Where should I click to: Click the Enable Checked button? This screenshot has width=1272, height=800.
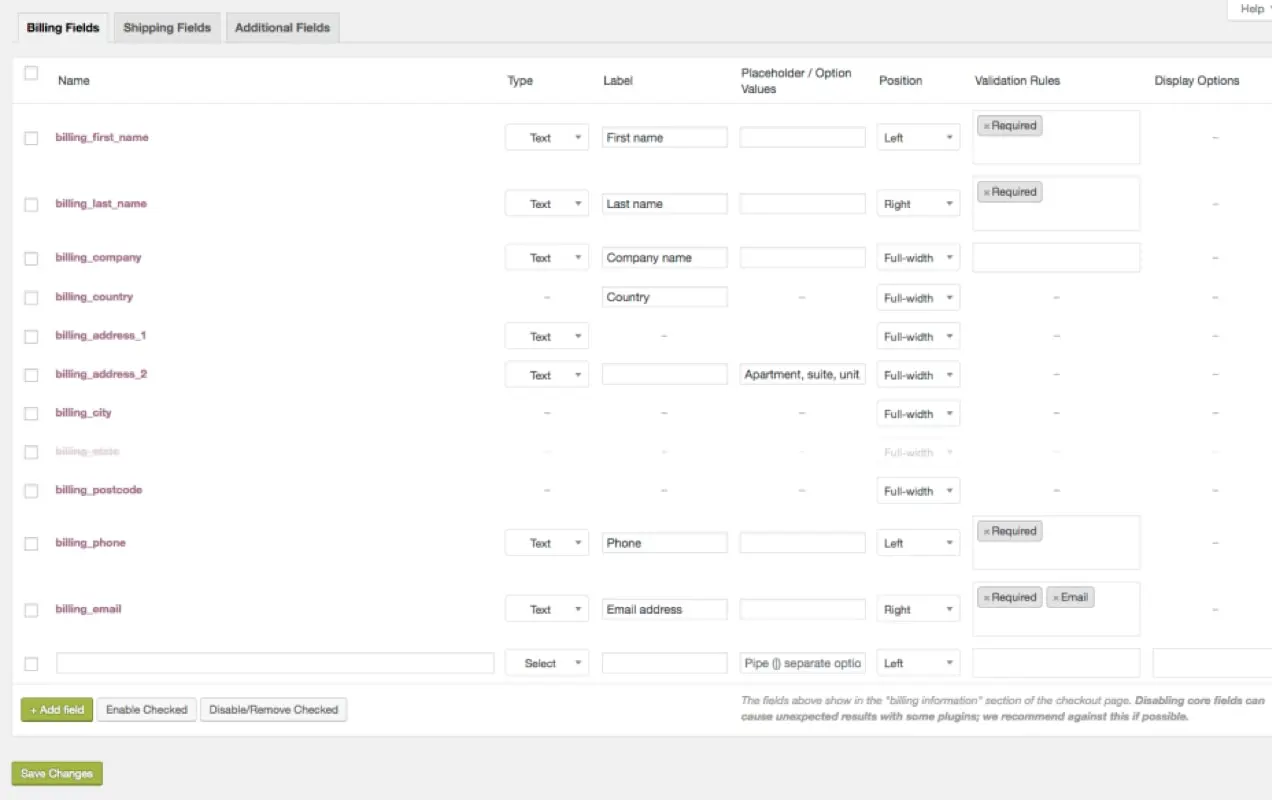point(147,710)
